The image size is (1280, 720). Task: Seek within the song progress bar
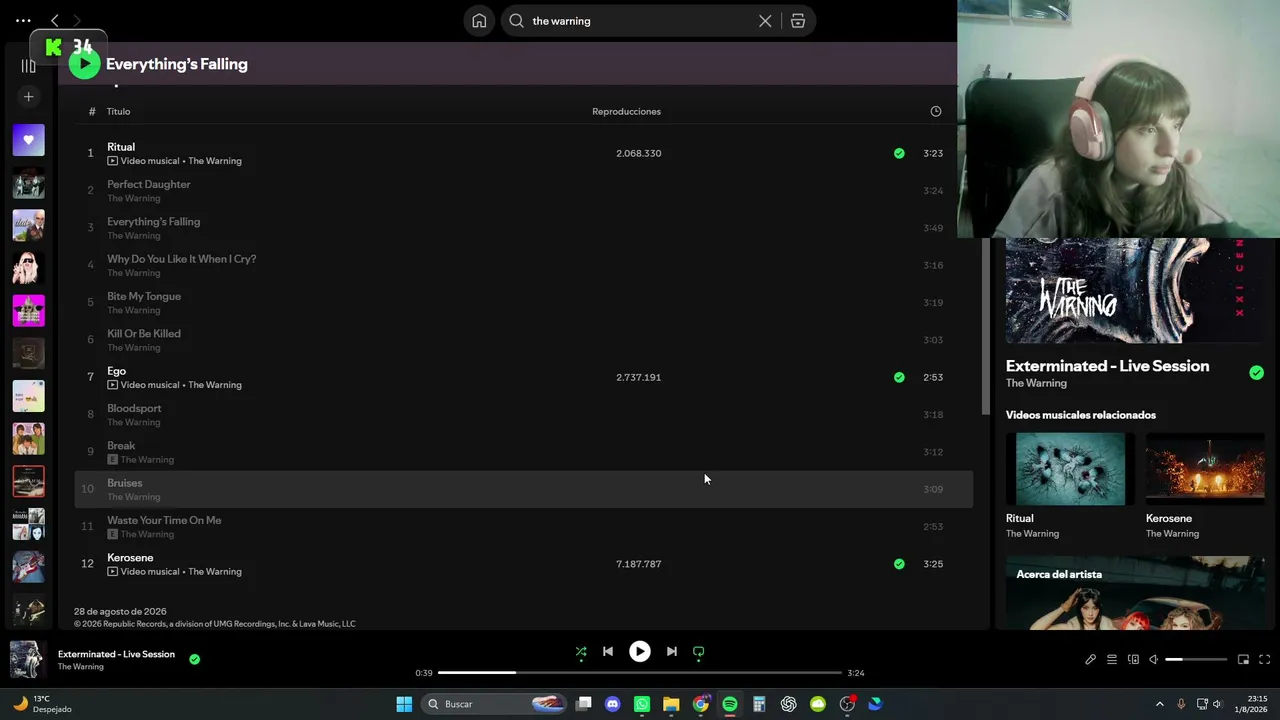point(640,673)
